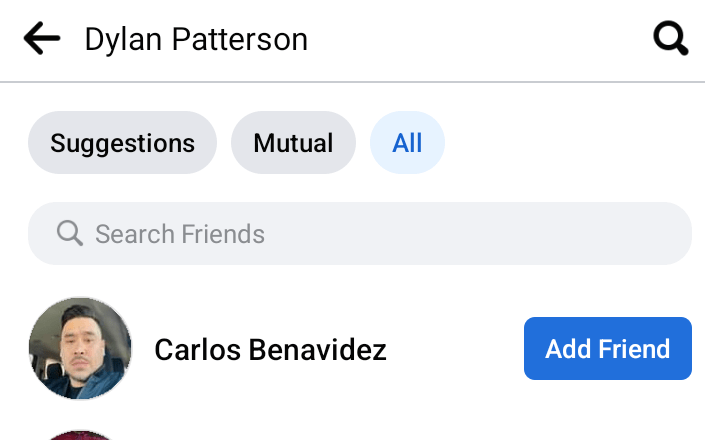Tap the partially visible avatar below Carlos
705x440 pixels.
[x=80, y=435]
